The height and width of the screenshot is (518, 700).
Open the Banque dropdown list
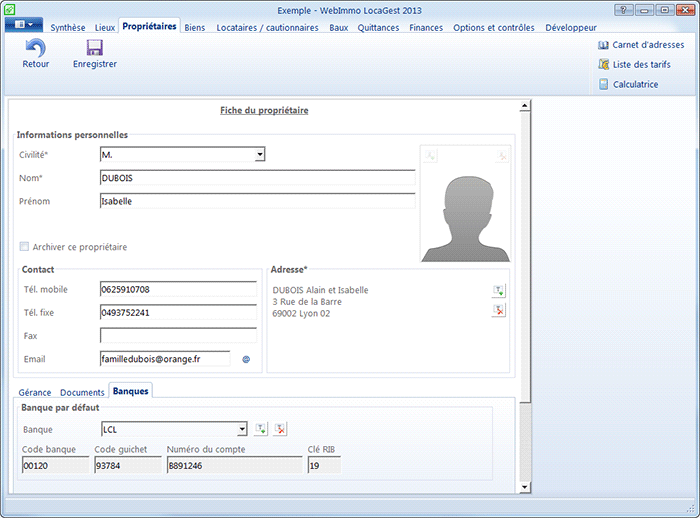tap(241, 430)
